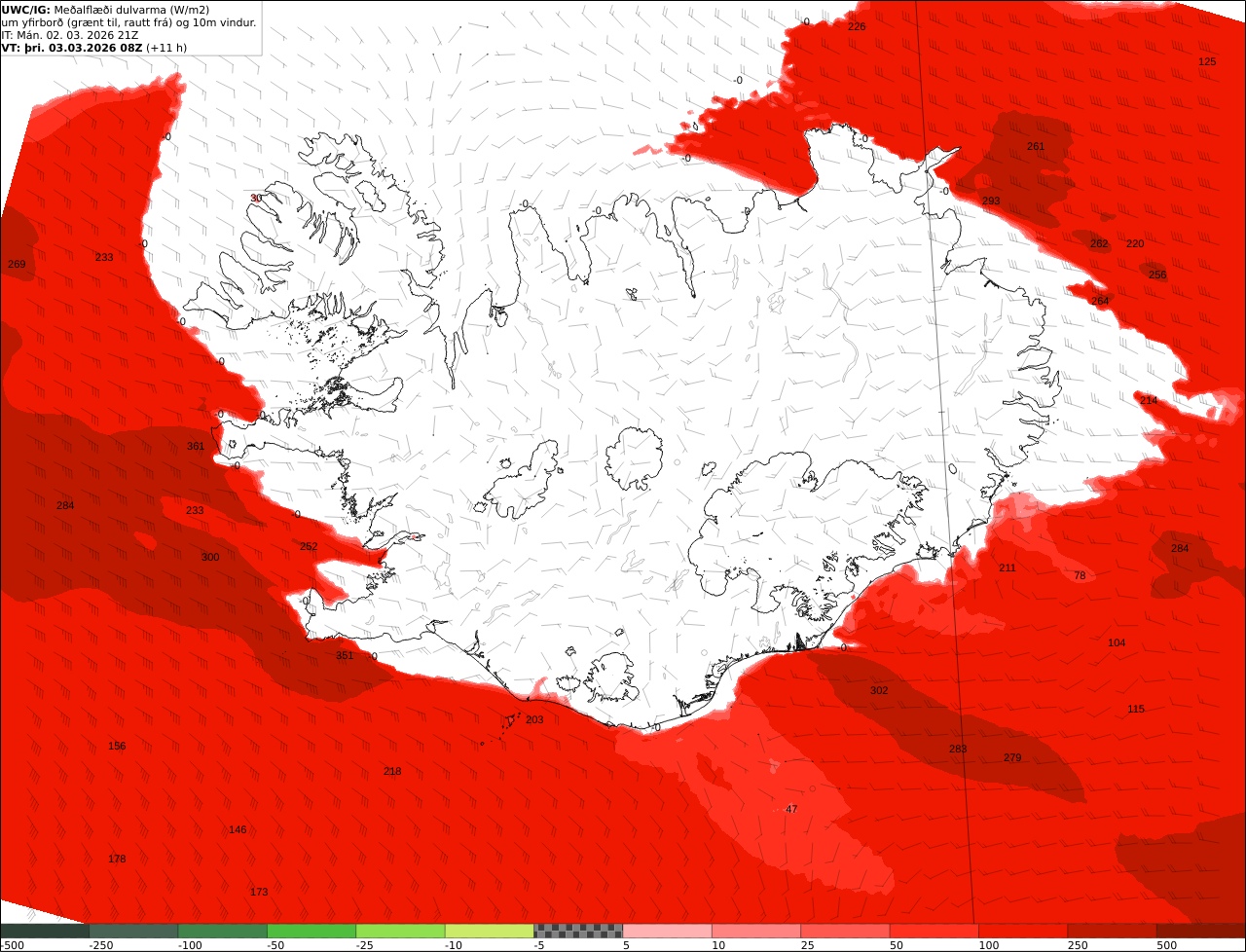Image resolution: width=1246 pixels, height=952 pixels.
Task: Click the map value '226' at the top
Action: [x=857, y=26]
